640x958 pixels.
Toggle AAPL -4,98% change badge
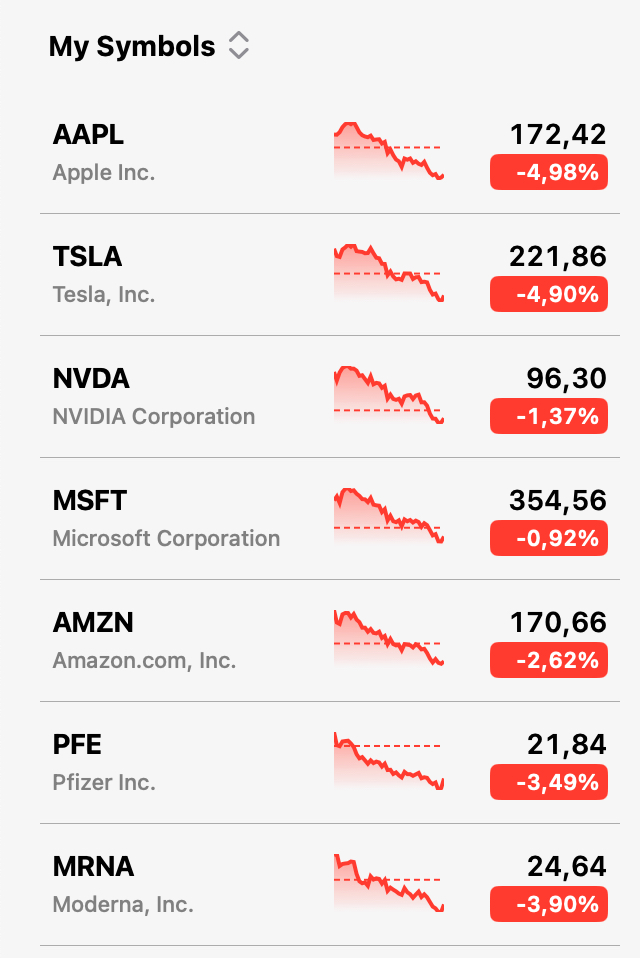click(x=548, y=173)
